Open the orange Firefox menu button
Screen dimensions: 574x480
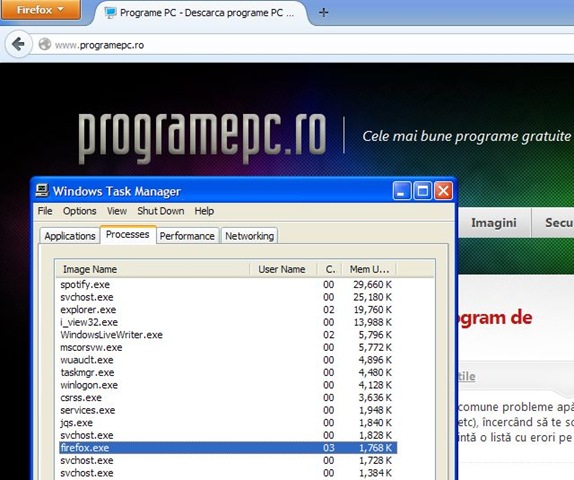point(40,10)
